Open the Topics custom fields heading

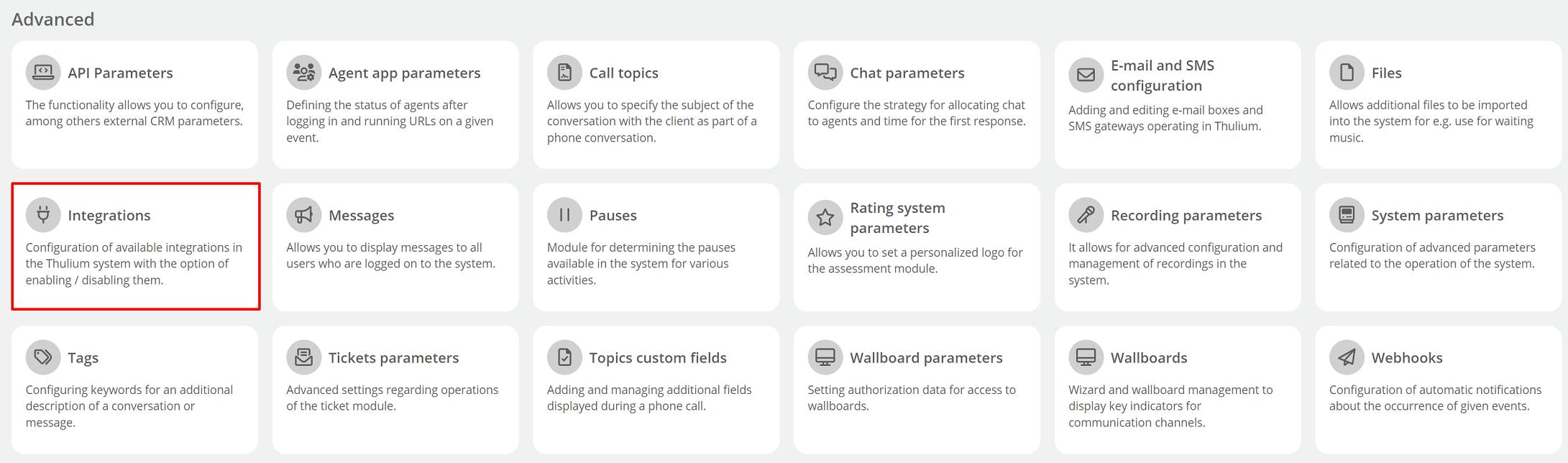pyautogui.click(x=658, y=358)
